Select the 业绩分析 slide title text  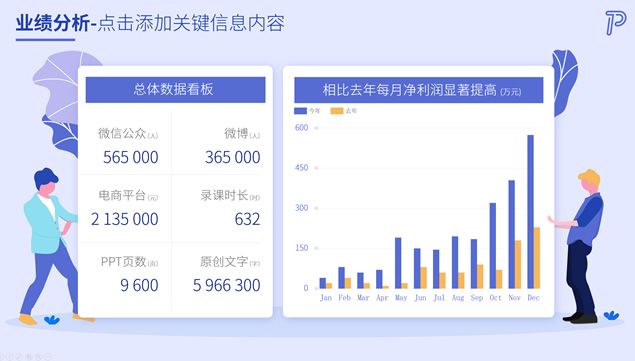(x=53, y=23)
